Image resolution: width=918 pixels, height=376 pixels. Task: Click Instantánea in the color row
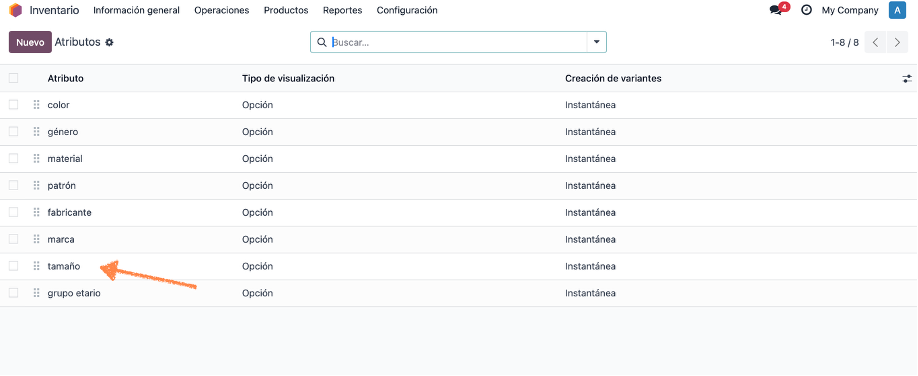pos(590,105)
